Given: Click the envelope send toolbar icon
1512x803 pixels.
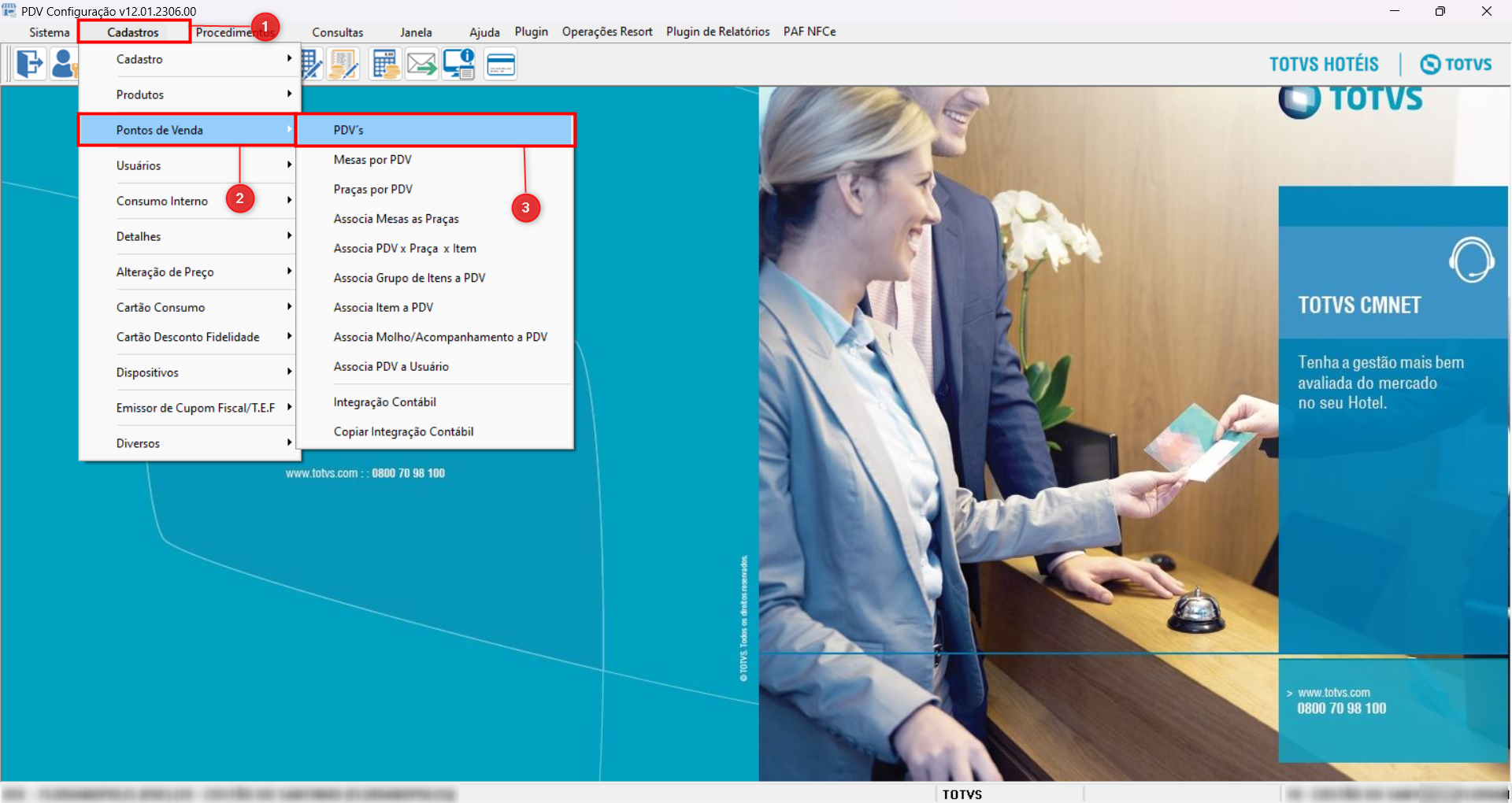Looking at the screenshot, I should pos(421,64).
